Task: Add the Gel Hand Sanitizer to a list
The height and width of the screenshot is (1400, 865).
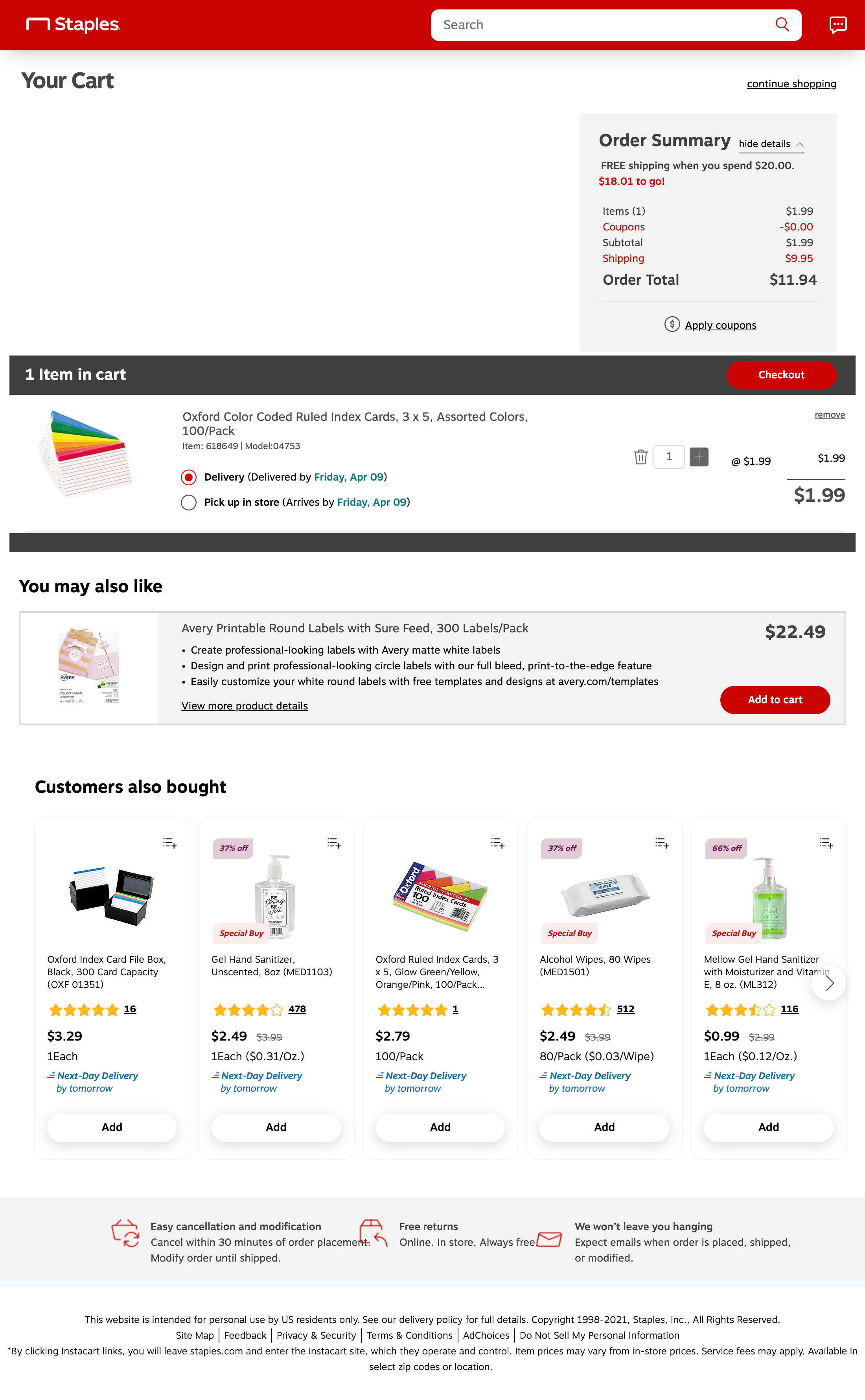Action: (334, 843)
